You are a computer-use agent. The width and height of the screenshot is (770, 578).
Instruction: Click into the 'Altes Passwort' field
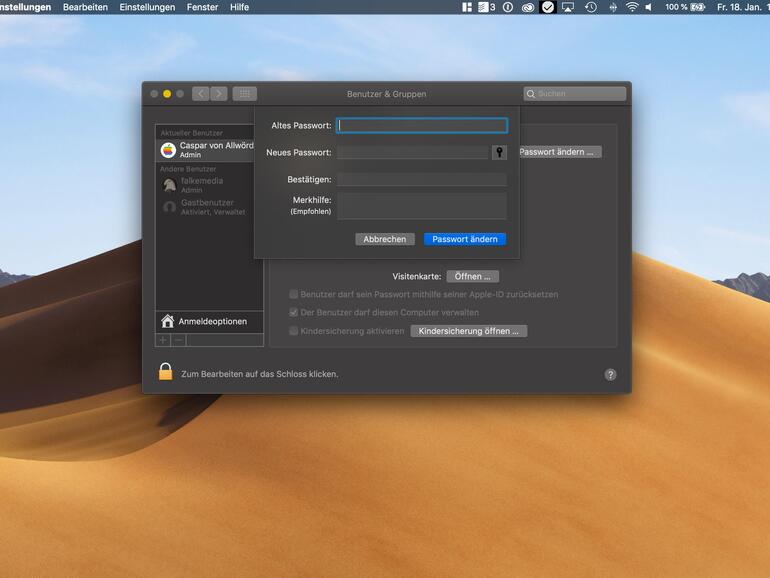422,126
